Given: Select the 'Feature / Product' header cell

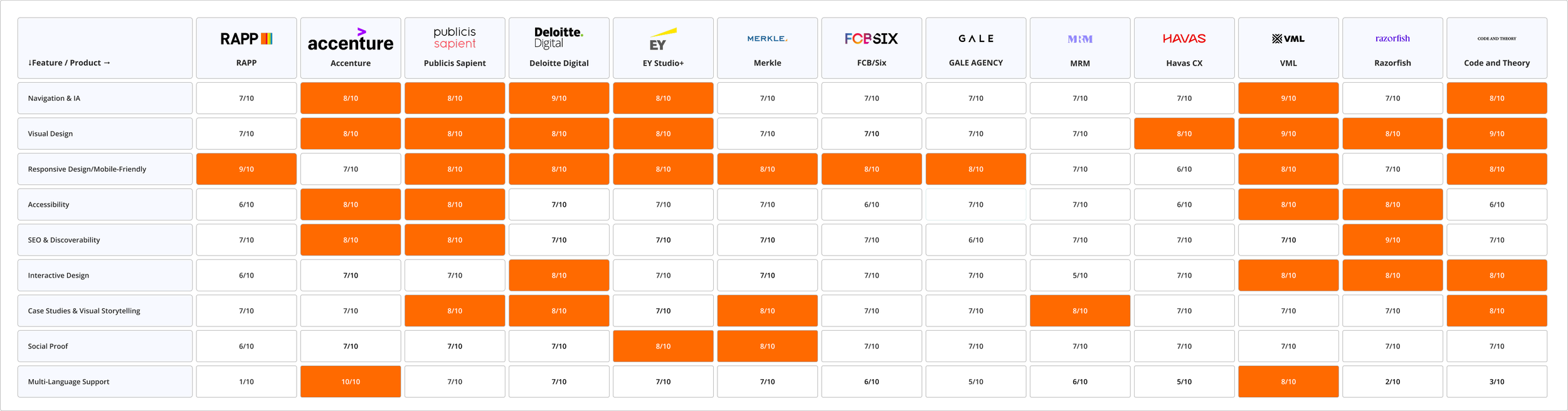Looking at the screenshot, I should [x=105, y=48].
